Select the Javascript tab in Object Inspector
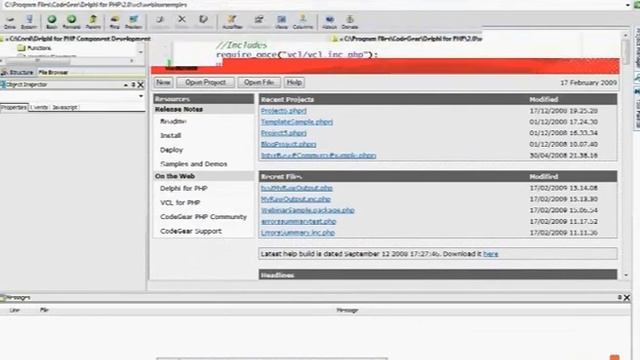The height and width of the screenshot is (360, 640). point(65,107)
